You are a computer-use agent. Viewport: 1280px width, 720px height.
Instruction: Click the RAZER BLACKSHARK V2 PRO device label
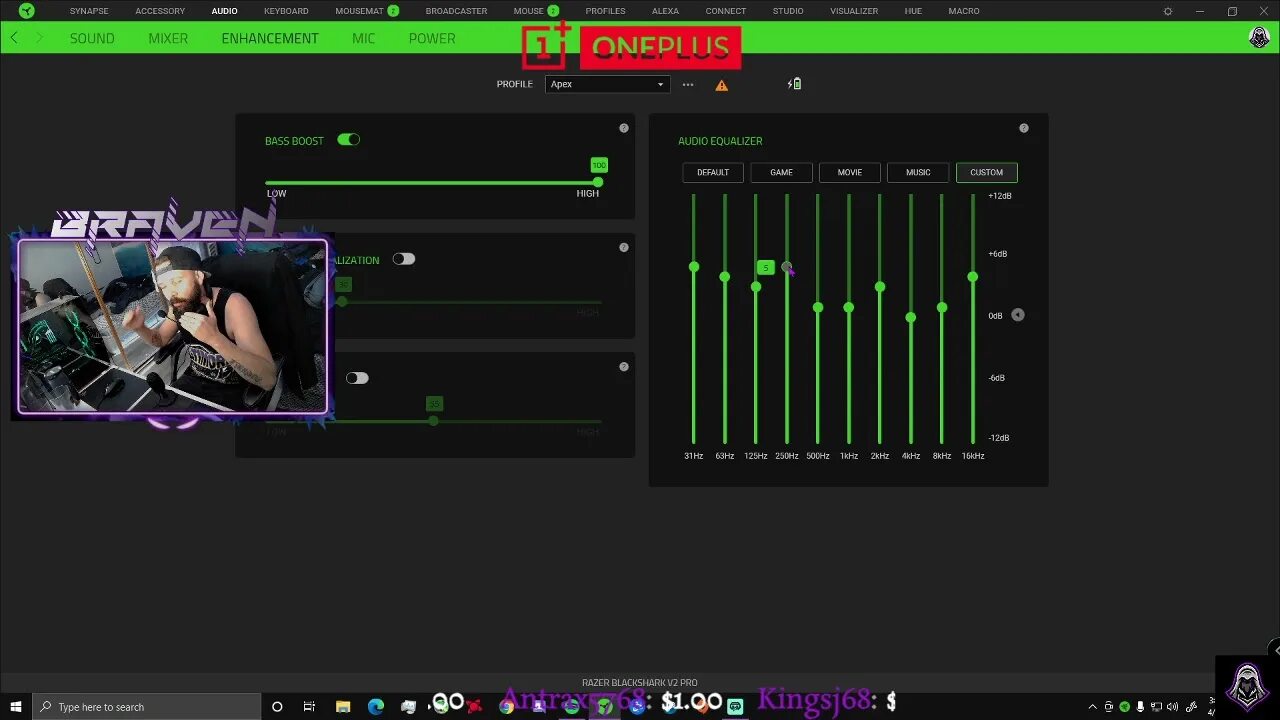click(640, 683)
